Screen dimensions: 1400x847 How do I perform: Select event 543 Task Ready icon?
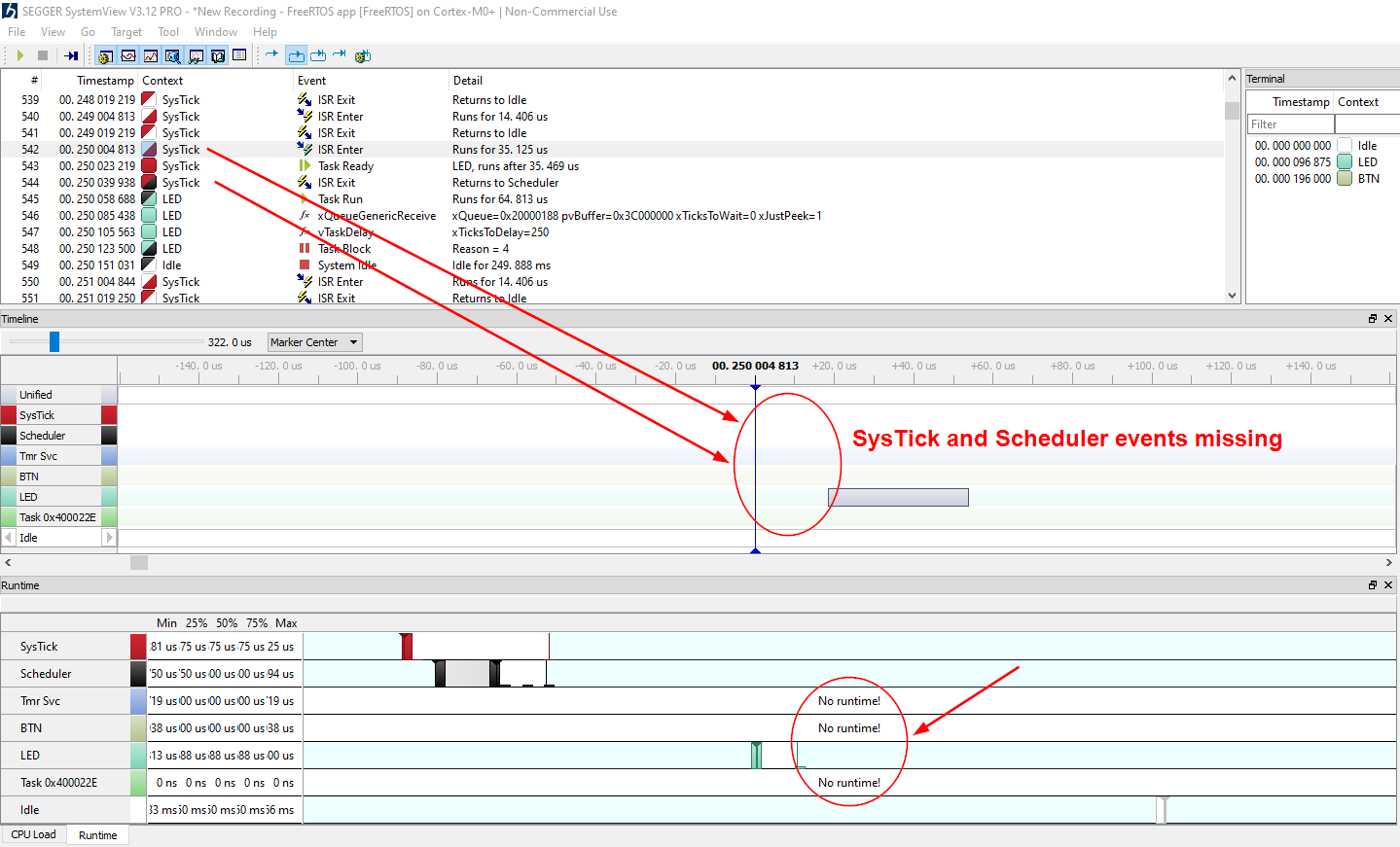click(305, 166)
